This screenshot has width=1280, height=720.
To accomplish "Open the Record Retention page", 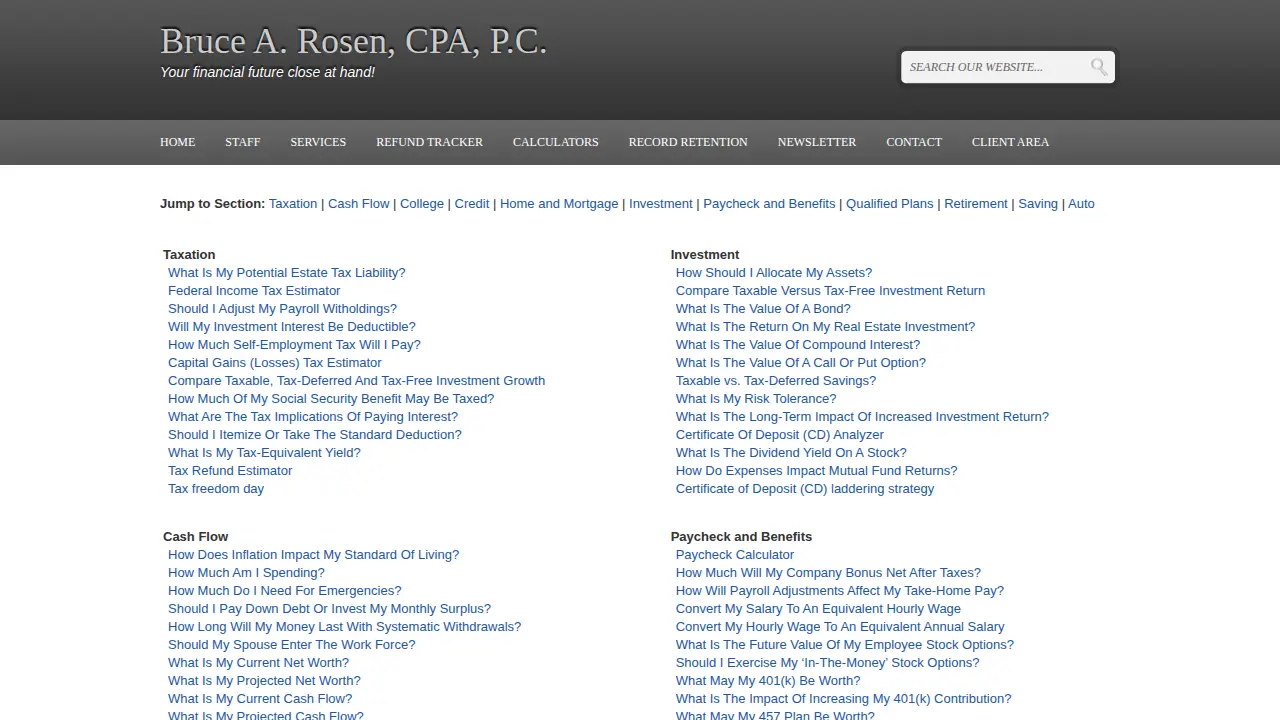I will point(688,142).
